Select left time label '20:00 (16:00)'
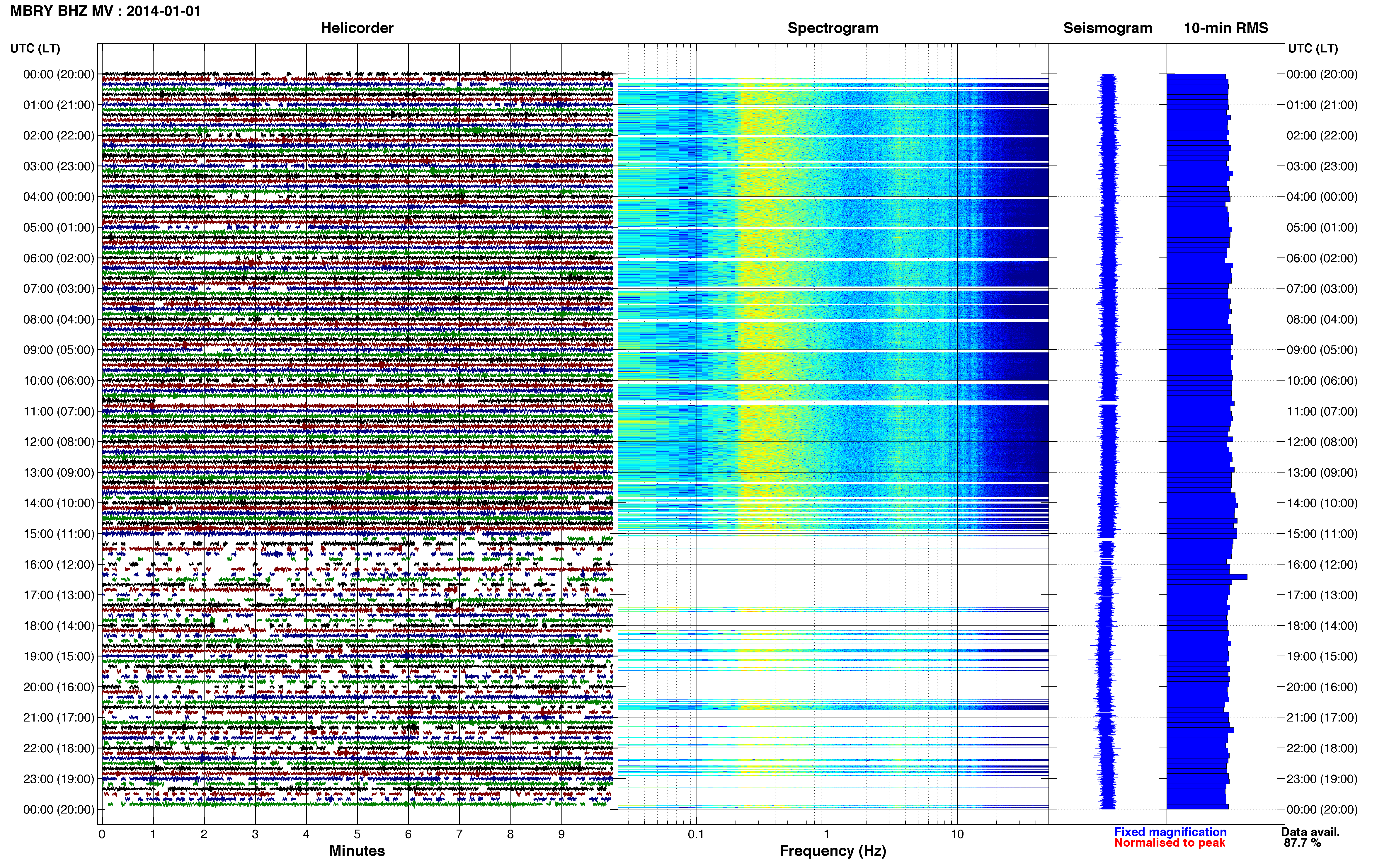This screenshot has height=868, width=1389. pyautogui.click(x=59, y=687)
